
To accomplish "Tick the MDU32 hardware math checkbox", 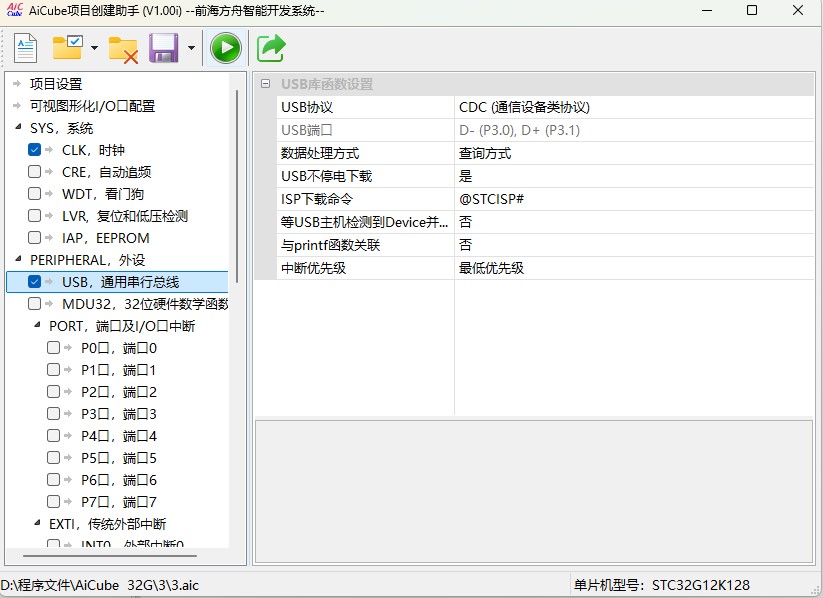I will (x=35, y=304).
